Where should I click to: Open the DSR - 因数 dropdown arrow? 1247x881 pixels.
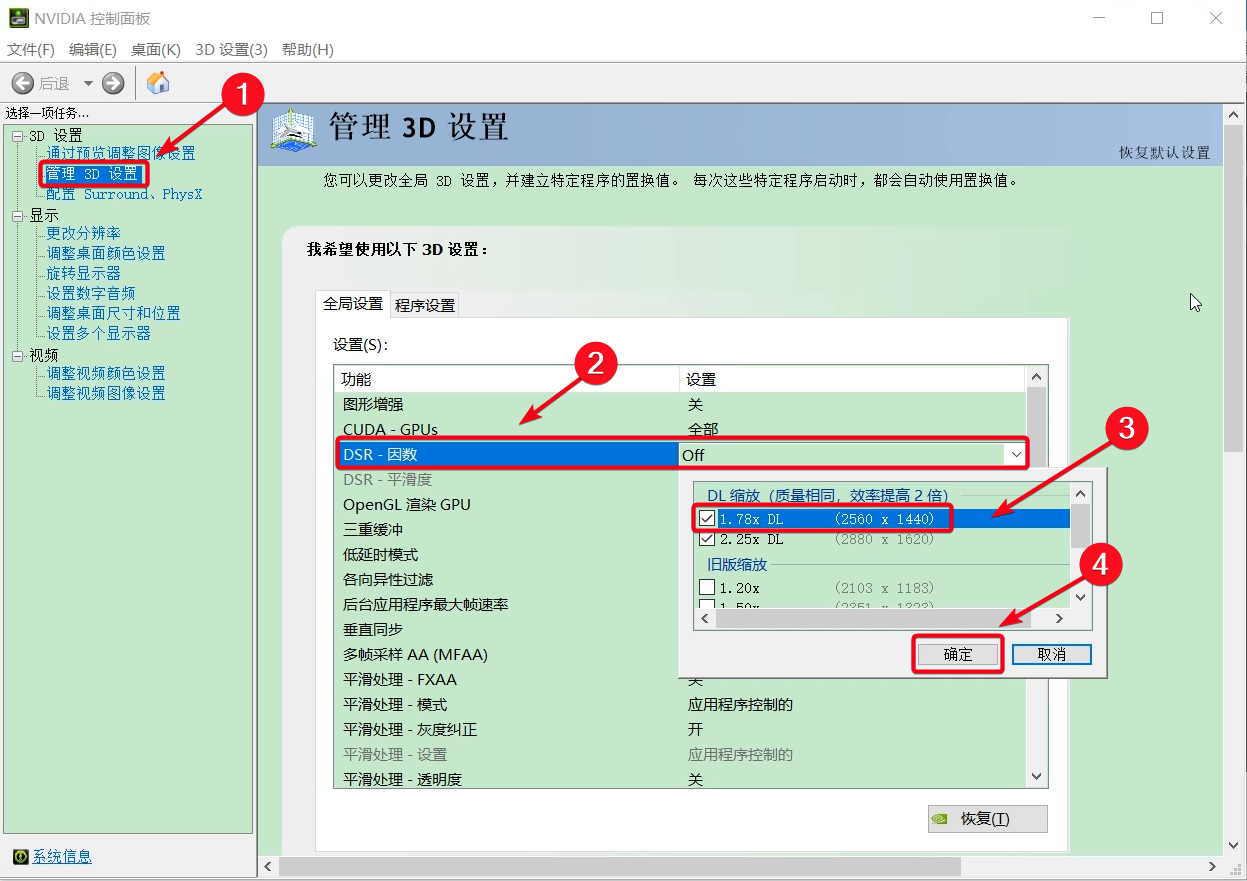(x=1016, y=455)
